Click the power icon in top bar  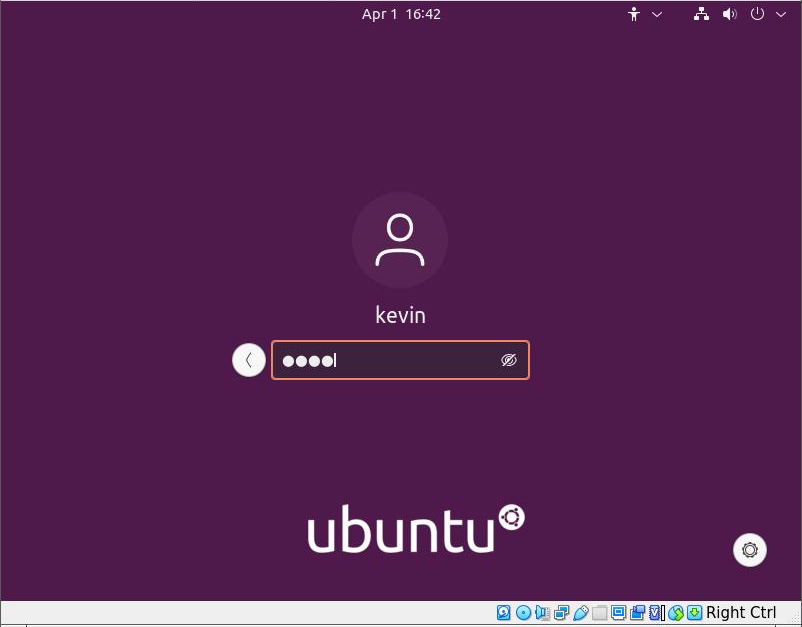(x=757, y=14)
